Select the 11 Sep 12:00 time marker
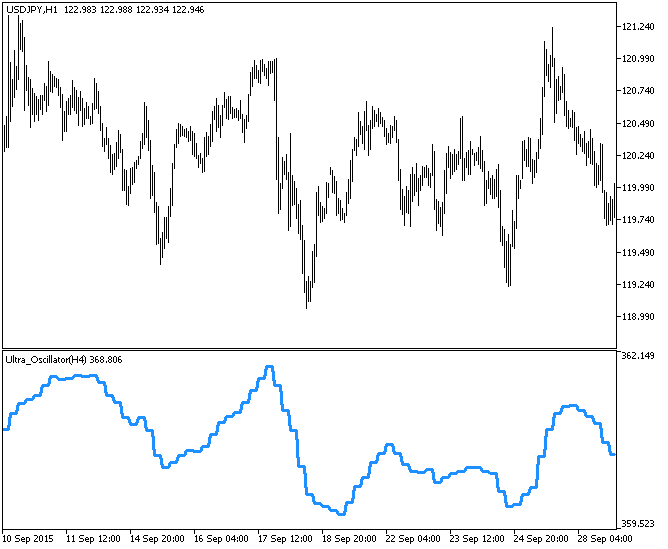The width and height of the screenshot is (668, 549). (x=95, y=539)
